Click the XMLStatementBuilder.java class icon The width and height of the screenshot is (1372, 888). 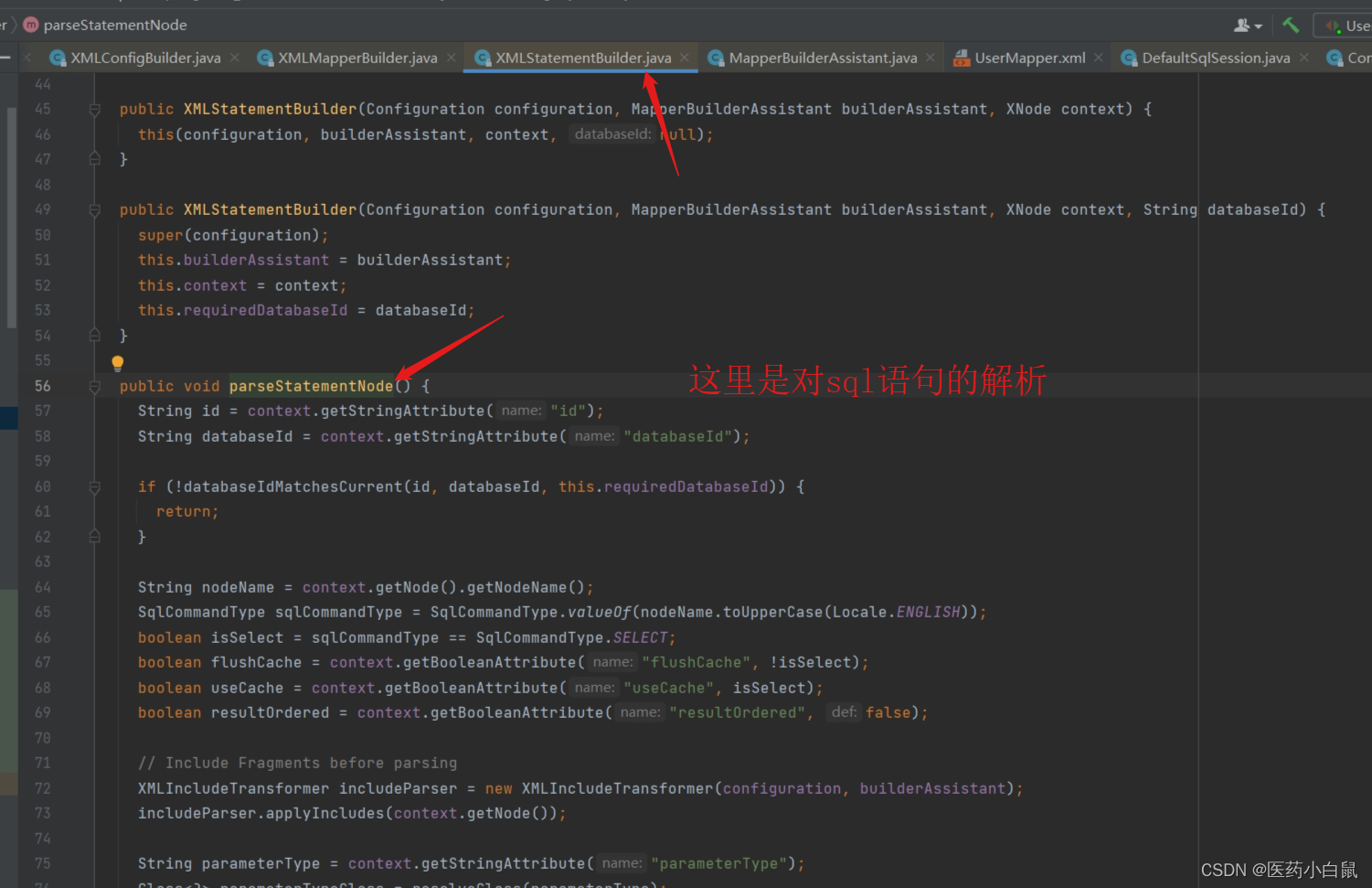click(x=483, y=58)
